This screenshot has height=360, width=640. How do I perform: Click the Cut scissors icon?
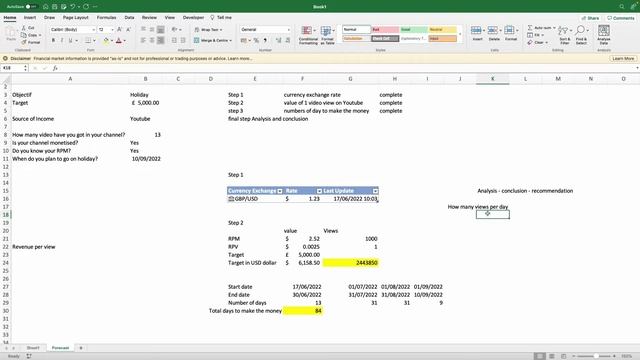24,28
